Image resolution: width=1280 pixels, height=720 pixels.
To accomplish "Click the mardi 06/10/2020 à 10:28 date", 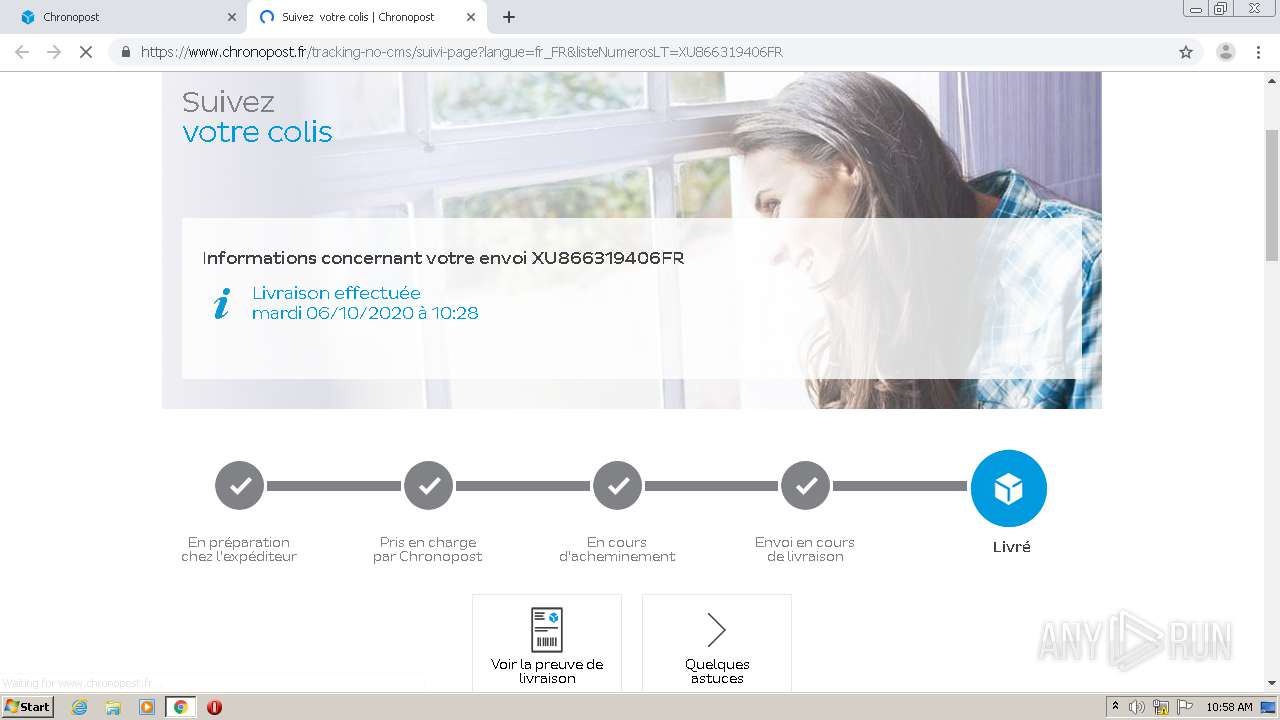I will (x=365, y=313).
